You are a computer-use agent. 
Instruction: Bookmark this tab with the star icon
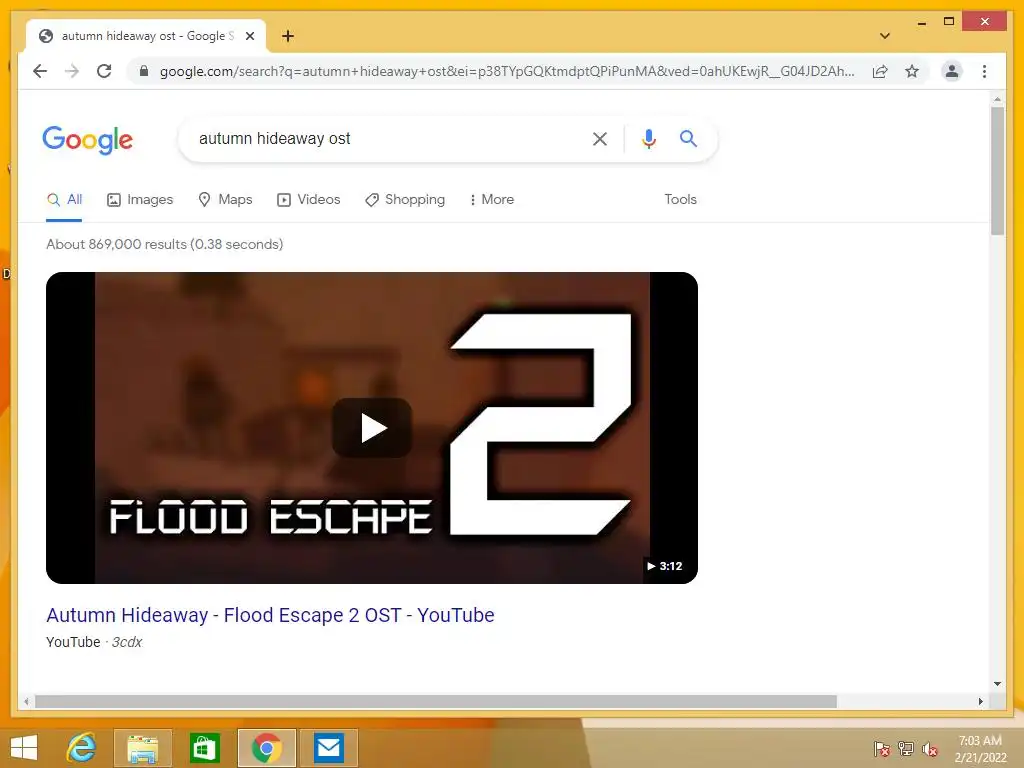(912, 71)
